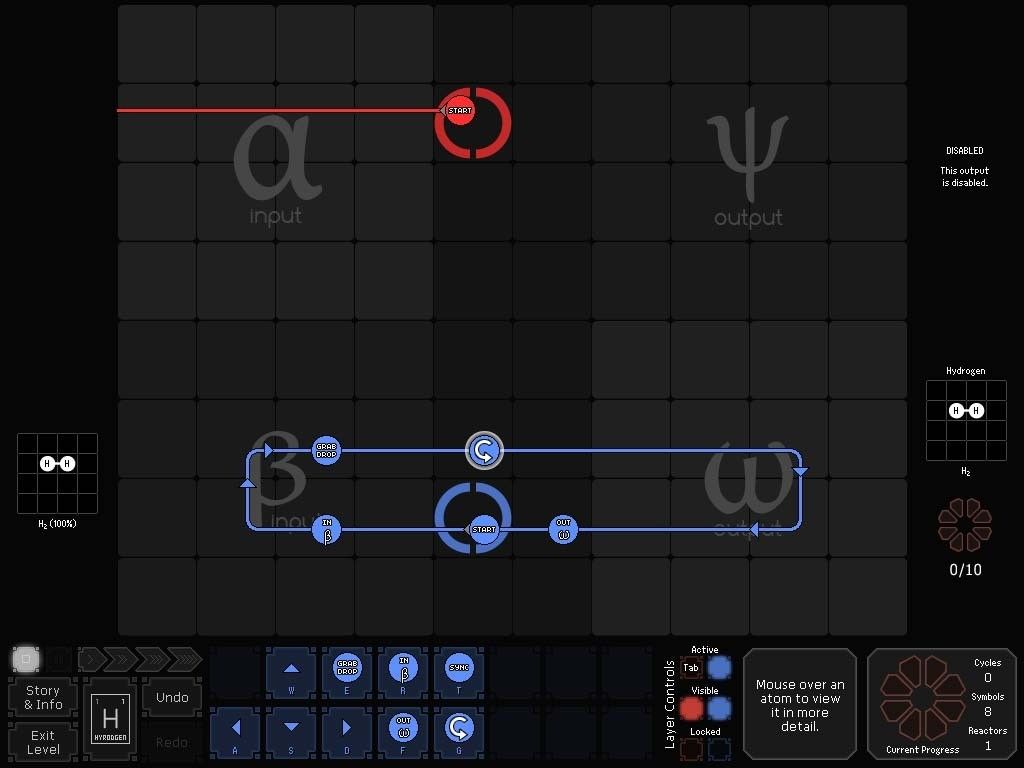Viewport: 1024px width, 768px height.
Task: Toggle visibility of the blue layer
Action: [x=719, y=708]
